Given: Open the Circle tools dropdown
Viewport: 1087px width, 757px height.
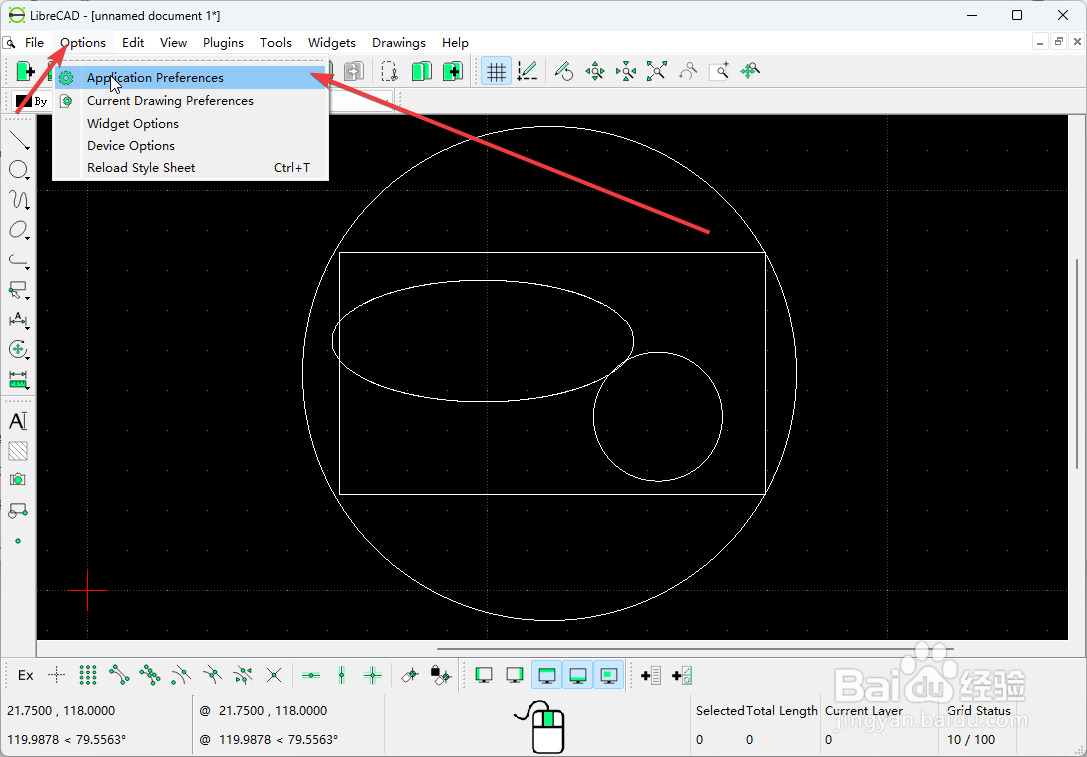Looking at the screenshot, I should tap(19, 170).
